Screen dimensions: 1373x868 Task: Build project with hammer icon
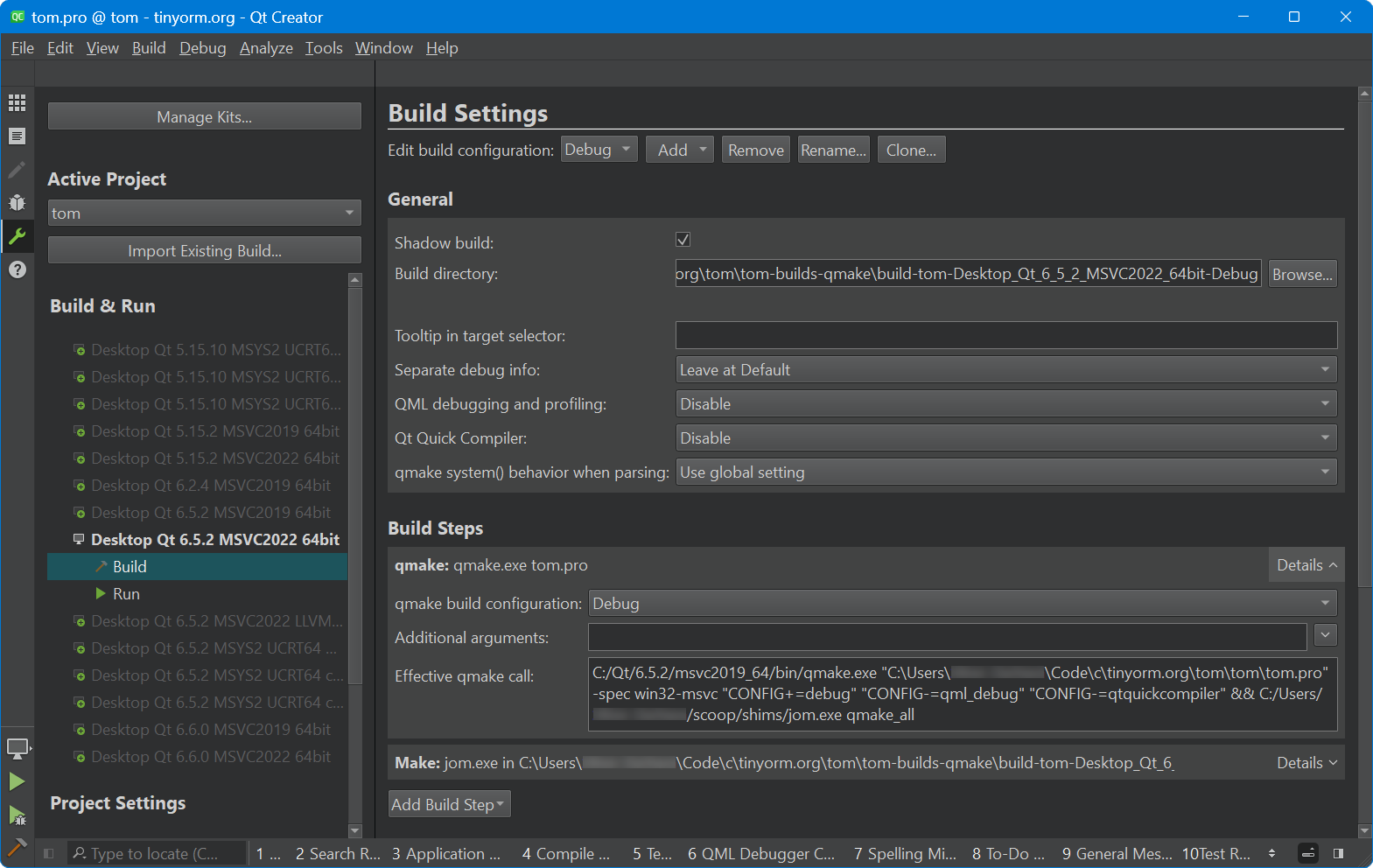coord(17,847)
